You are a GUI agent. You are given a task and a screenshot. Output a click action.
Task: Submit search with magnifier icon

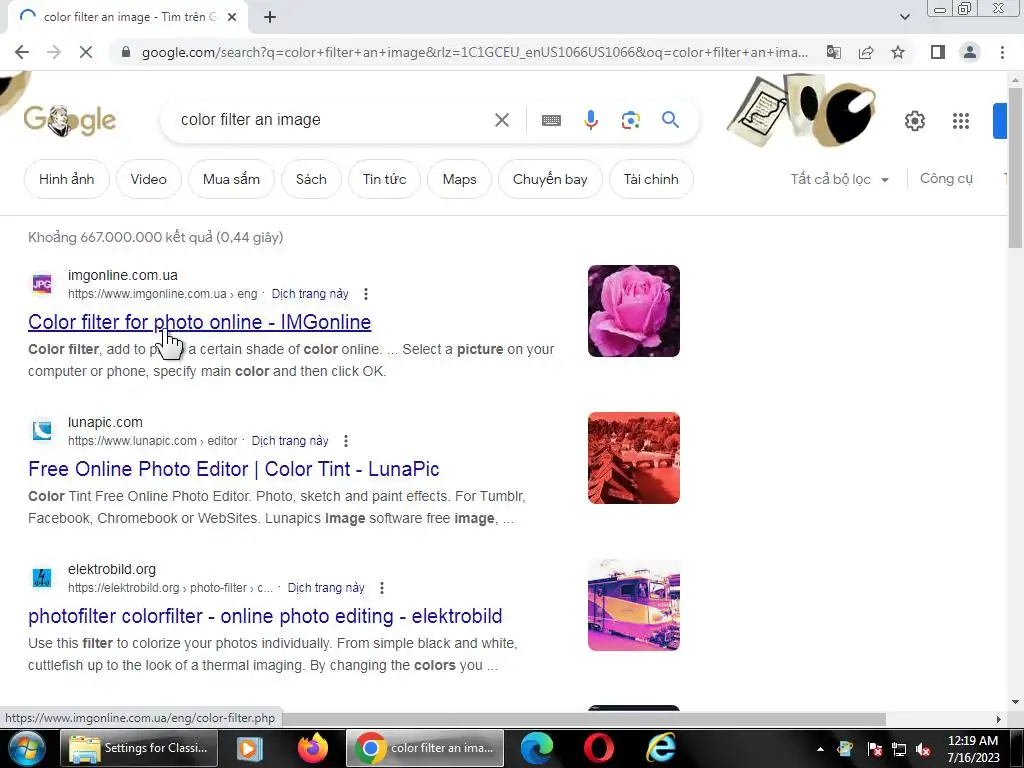click(670, 120)
